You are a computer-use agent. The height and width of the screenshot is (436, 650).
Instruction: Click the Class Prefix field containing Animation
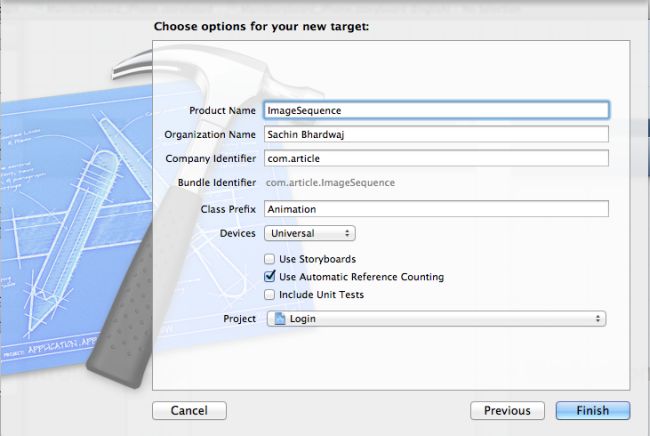pyautogui.click(x=436, y=209)
